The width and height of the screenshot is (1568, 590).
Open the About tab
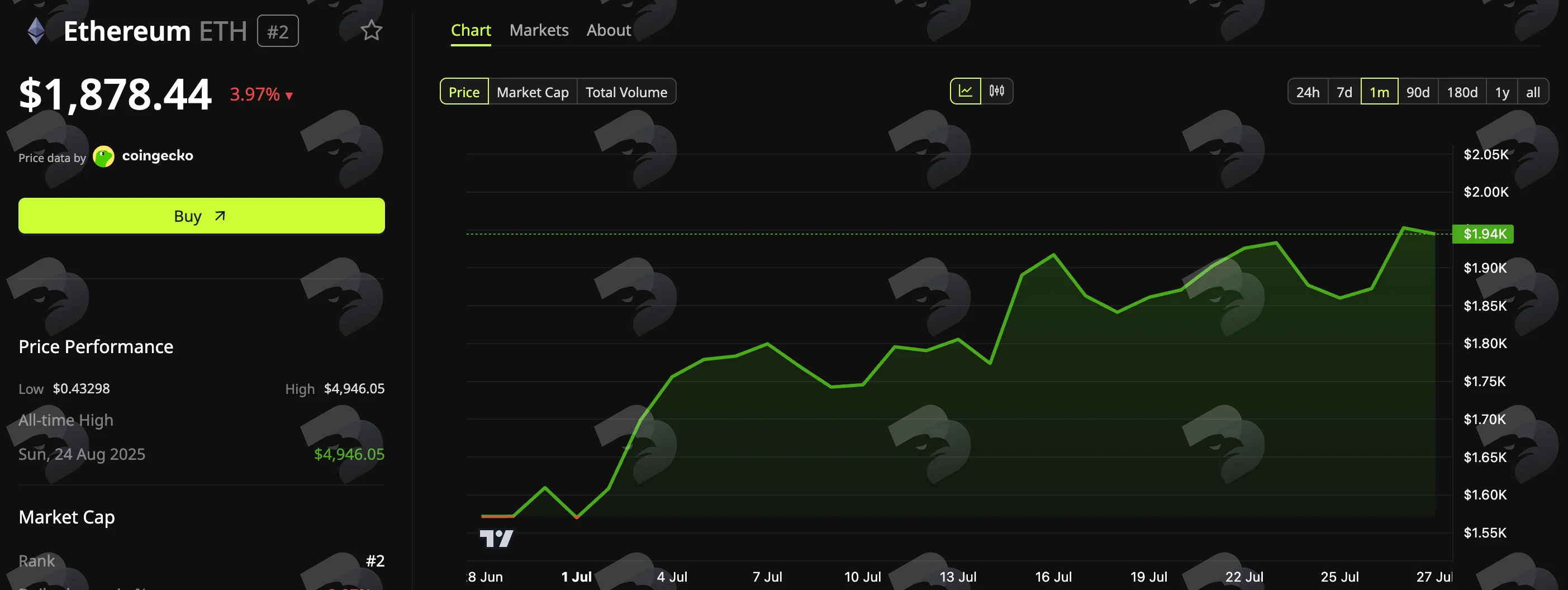[x=609, y=30]
